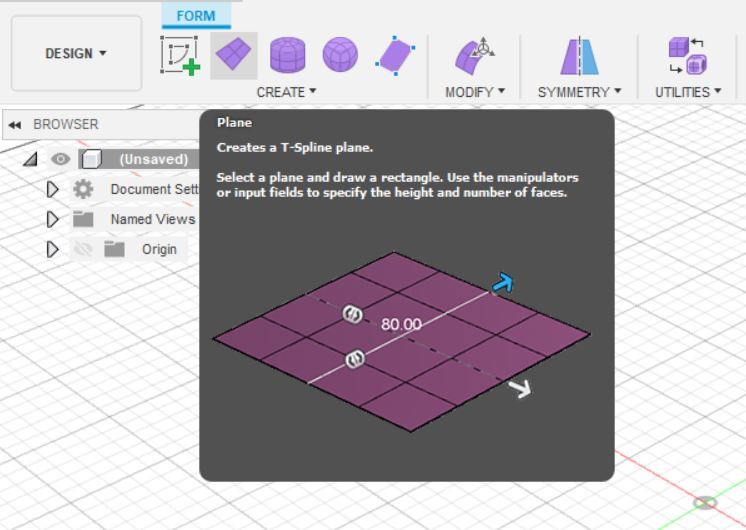The width and height of the screenshot is (746, 530).
Task: Click the Document Settings gear icon
Action: click(83, 189)
